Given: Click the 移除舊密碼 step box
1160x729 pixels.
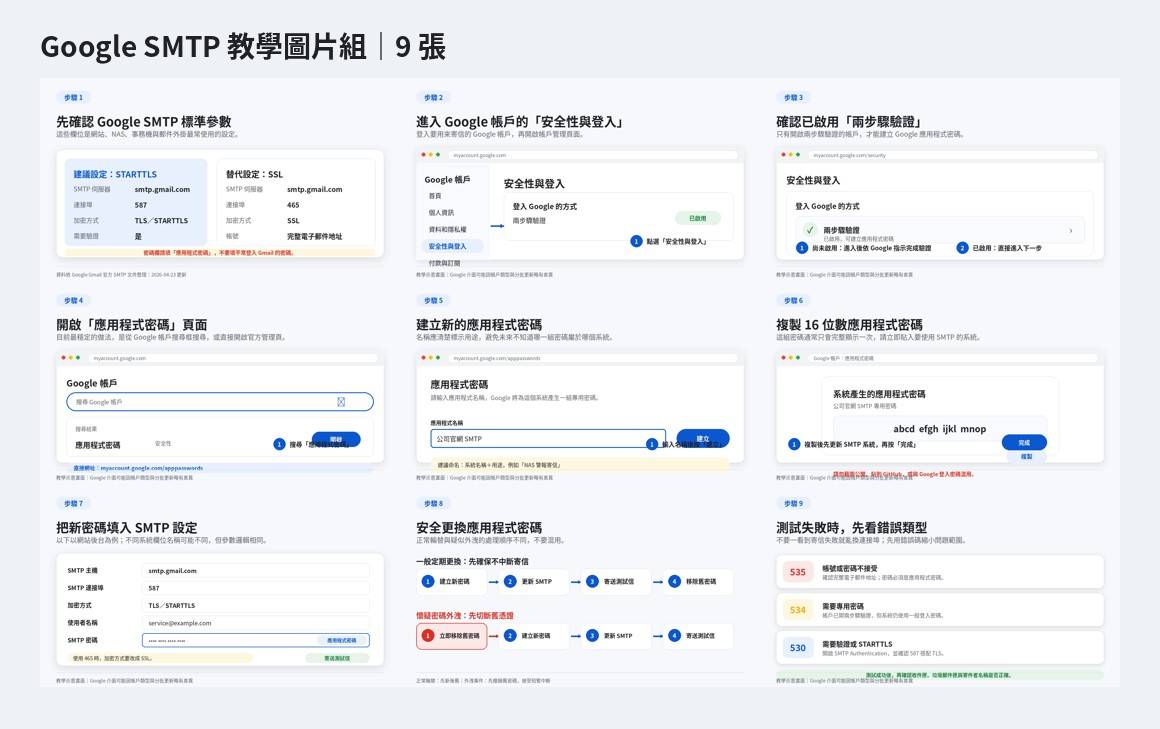Looking at the screenshot, I should pos(698,582).
